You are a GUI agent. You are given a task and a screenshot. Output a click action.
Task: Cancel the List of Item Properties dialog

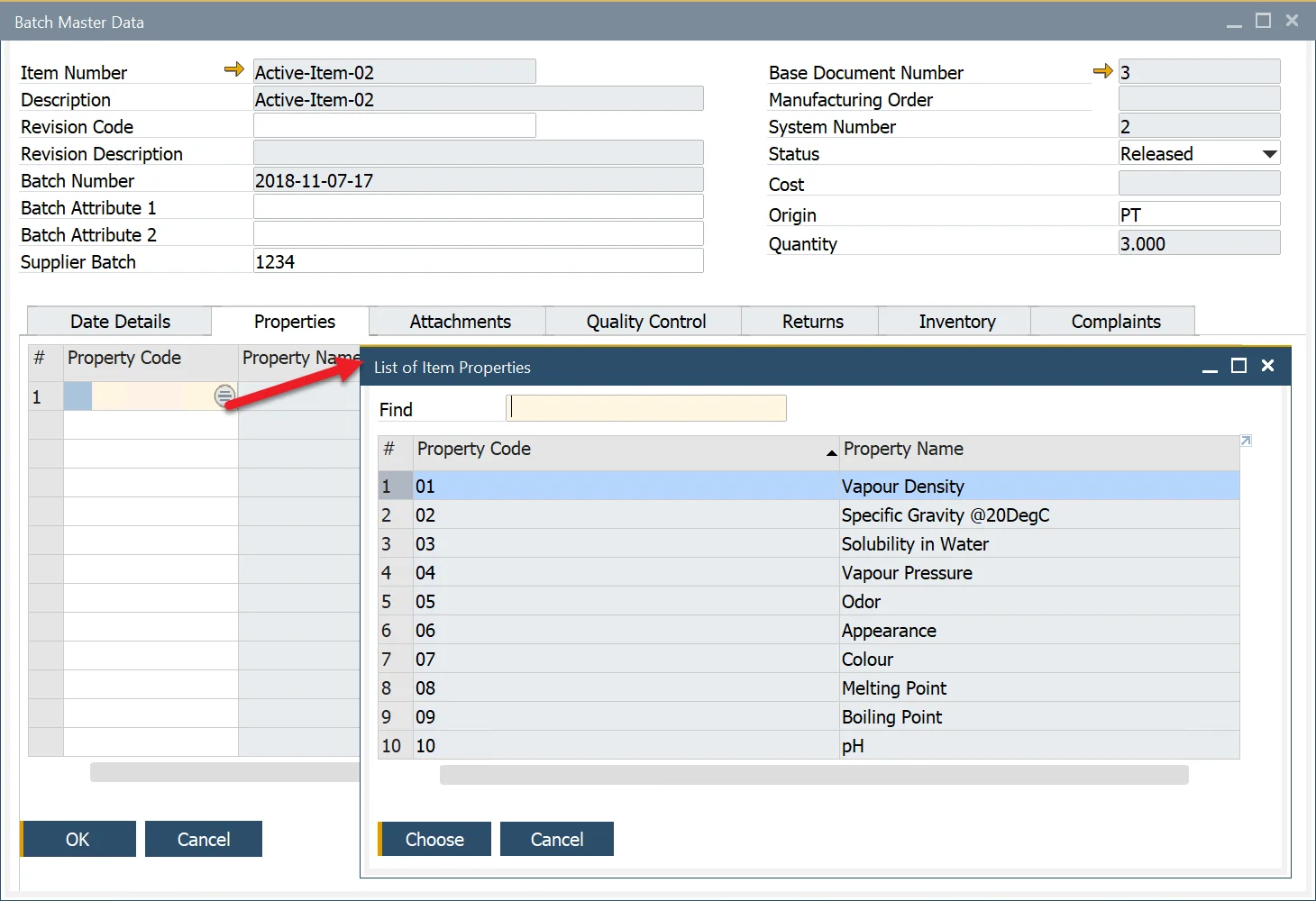tap(556, 839)
